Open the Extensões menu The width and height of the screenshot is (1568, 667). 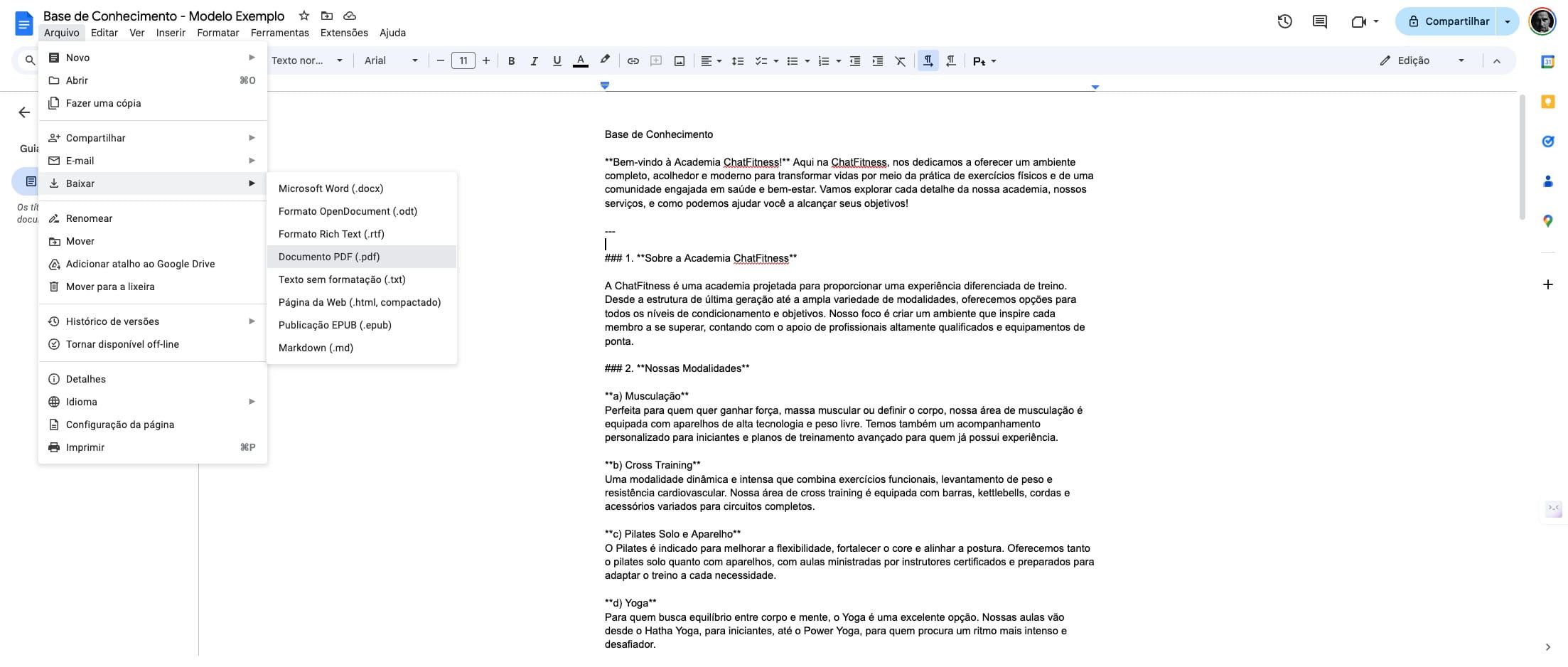(x=344, y=33)
